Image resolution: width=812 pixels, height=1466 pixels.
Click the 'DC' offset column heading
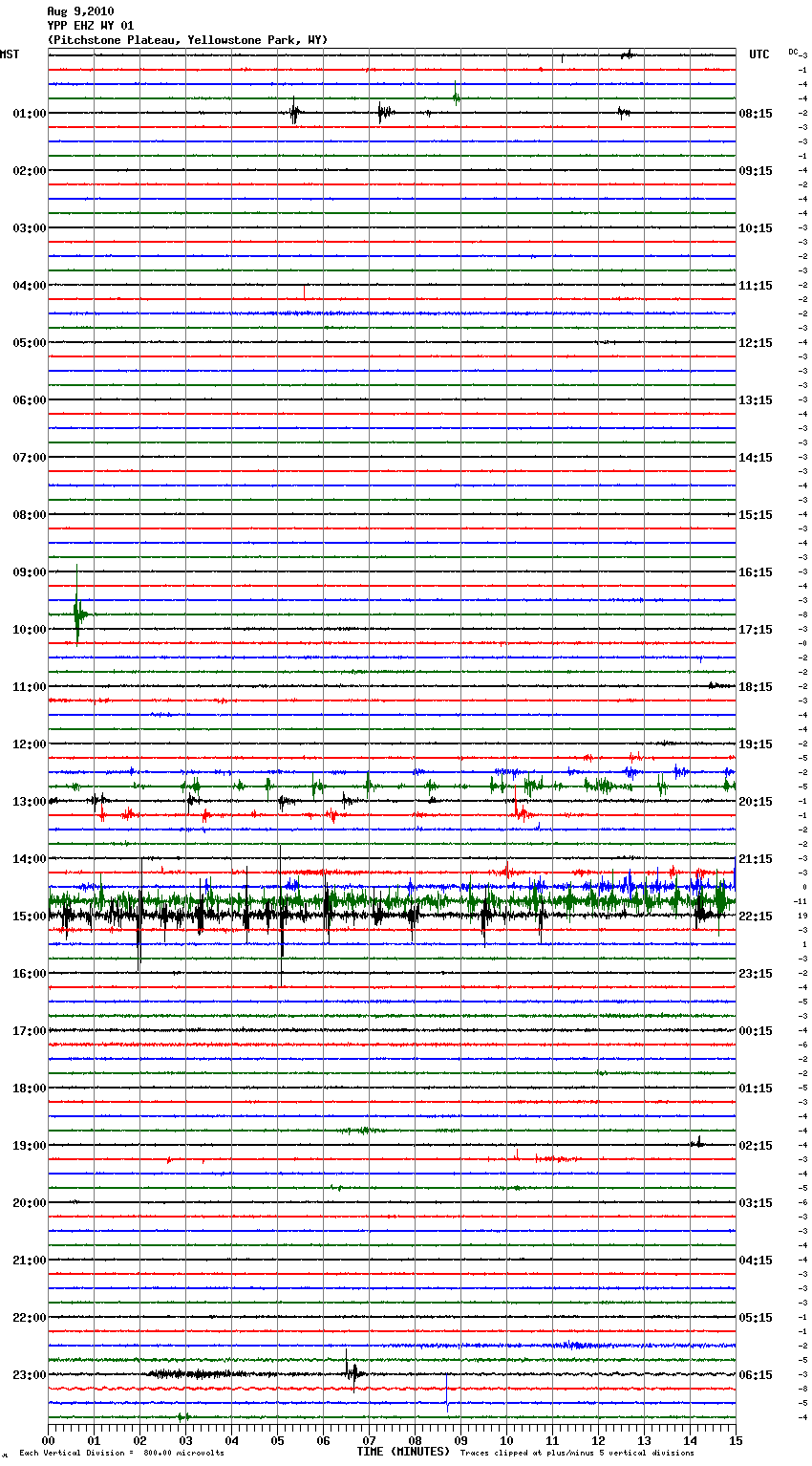click(x=793, y=52)
